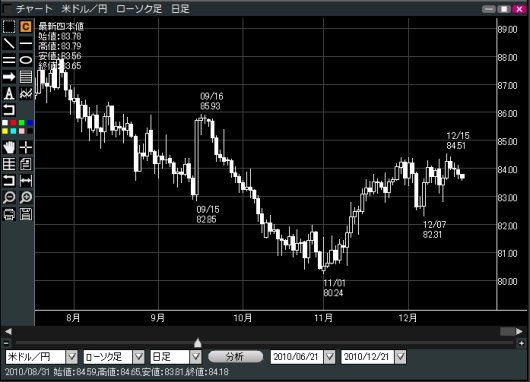Select the ellipse drawing tool
The width and height of the screenshot is (530, 382).
point(26,60)
